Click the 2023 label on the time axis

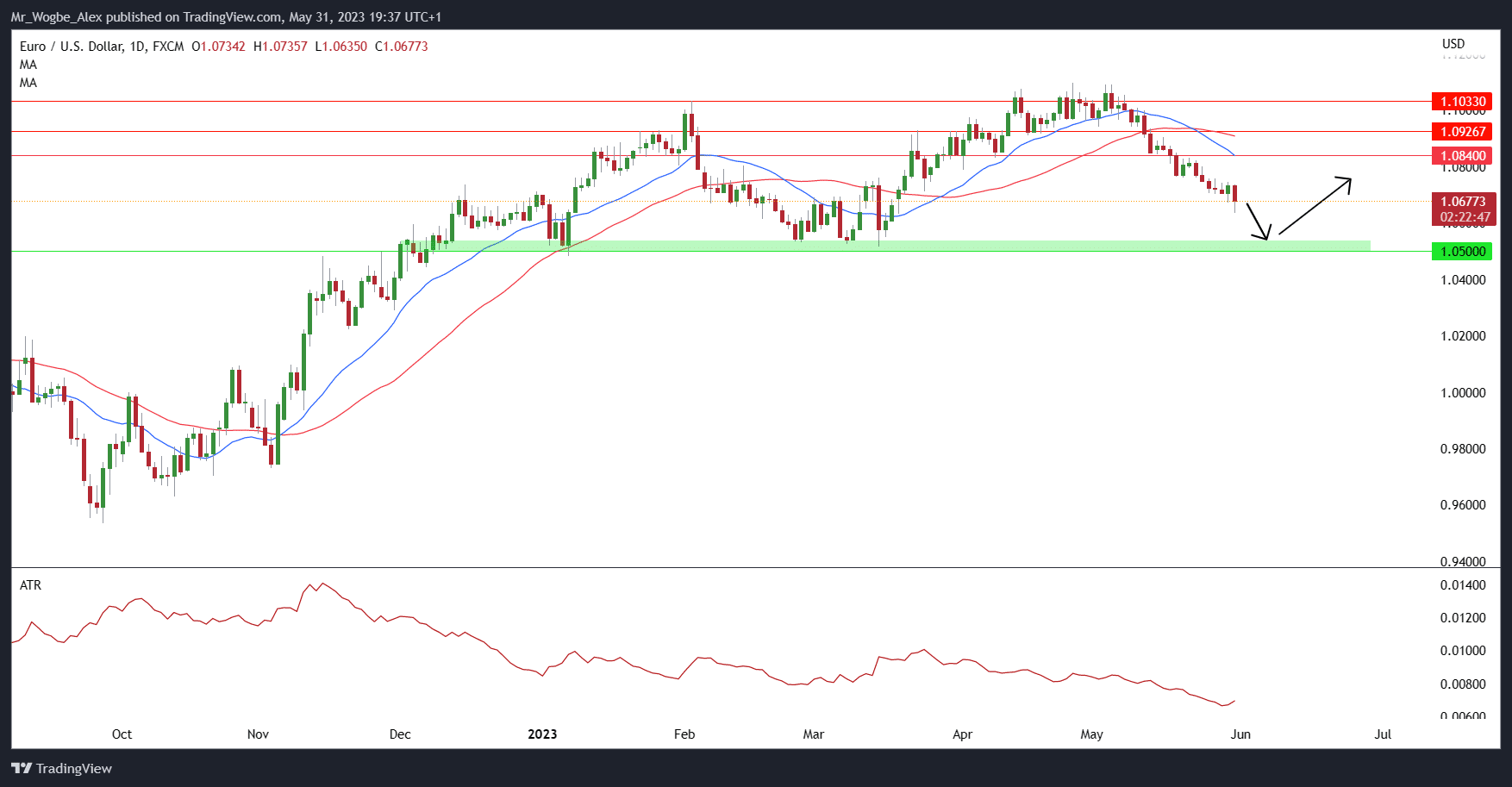pyautogui.click(x=542, y=734)
